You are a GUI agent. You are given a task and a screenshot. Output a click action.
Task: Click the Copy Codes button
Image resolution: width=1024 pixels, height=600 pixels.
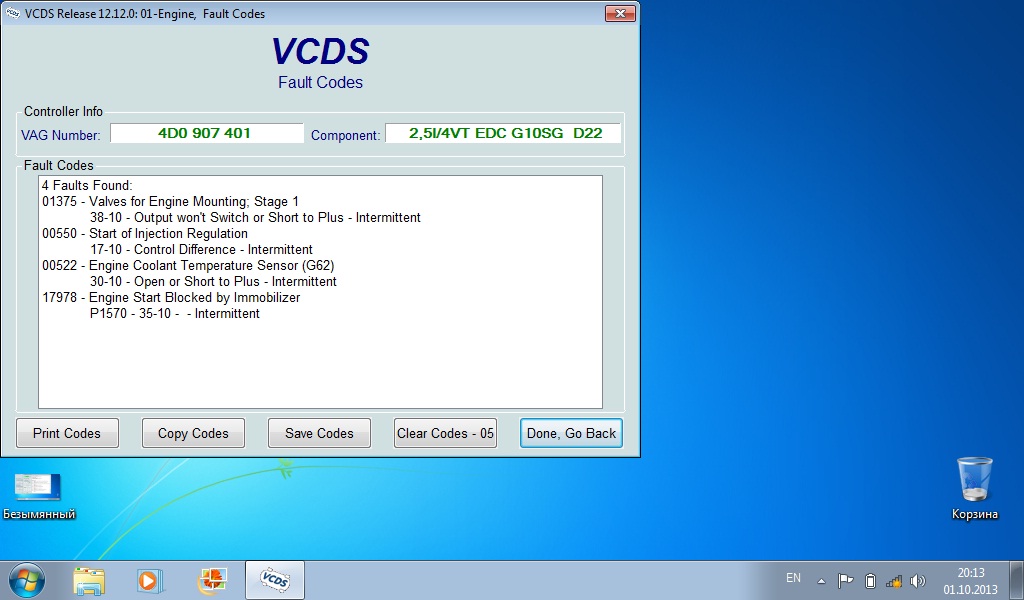pos(193,434)
